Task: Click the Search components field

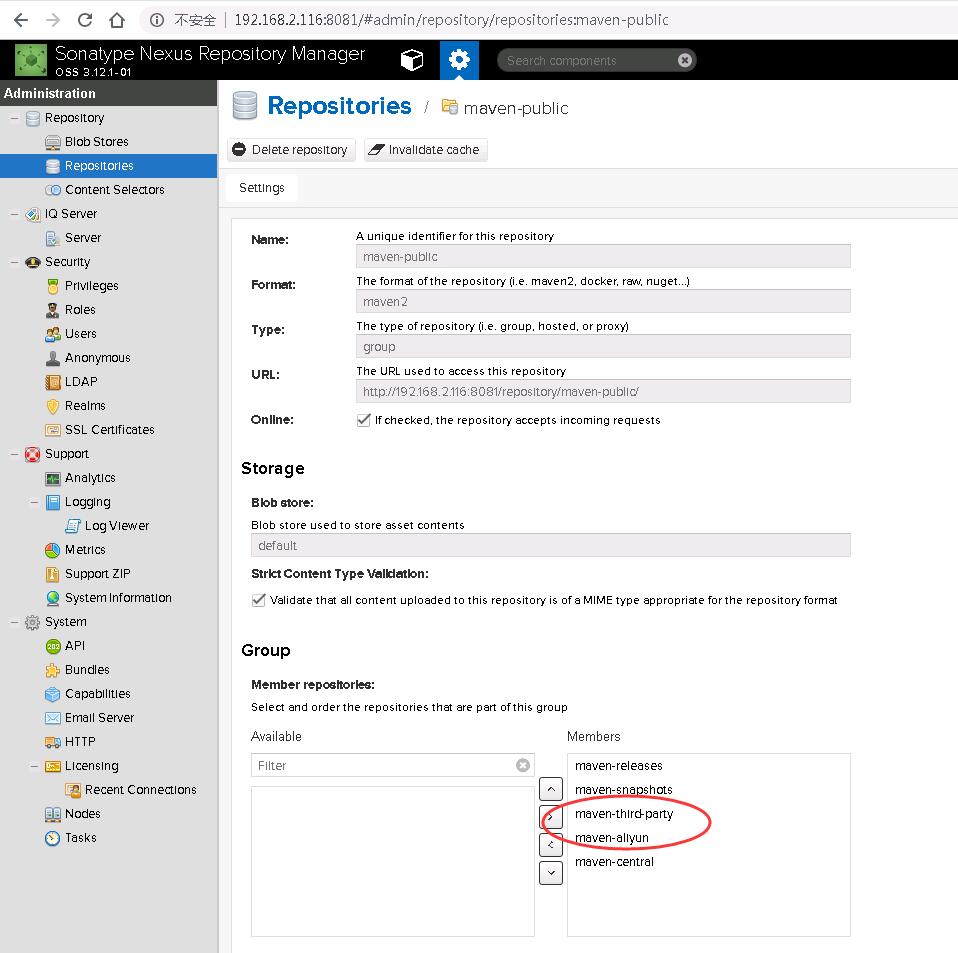Action: pos(590,60)
